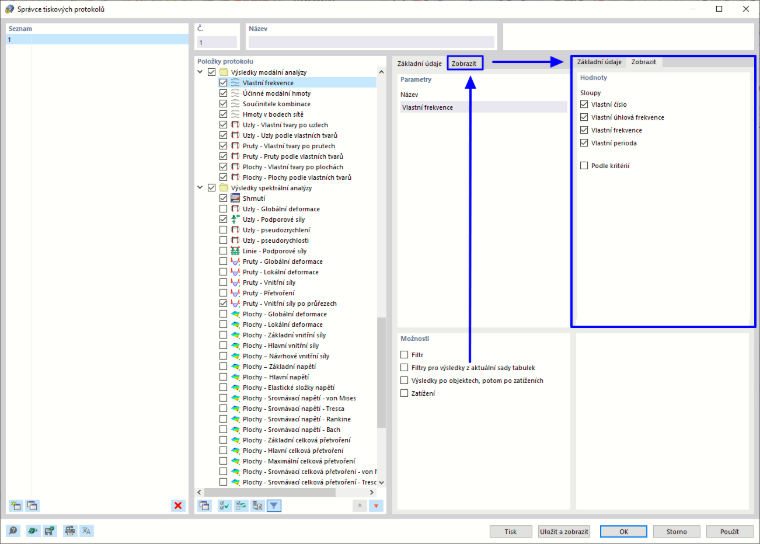Click the tree's scroll-down arrow
This screenshot has width=760, height=544.
click(381, 482)
